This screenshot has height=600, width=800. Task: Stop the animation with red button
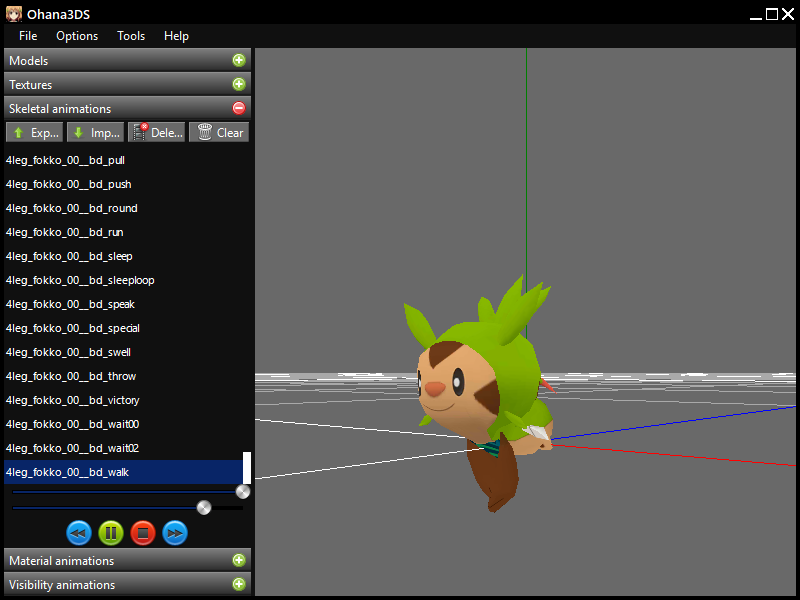point(143,533)
